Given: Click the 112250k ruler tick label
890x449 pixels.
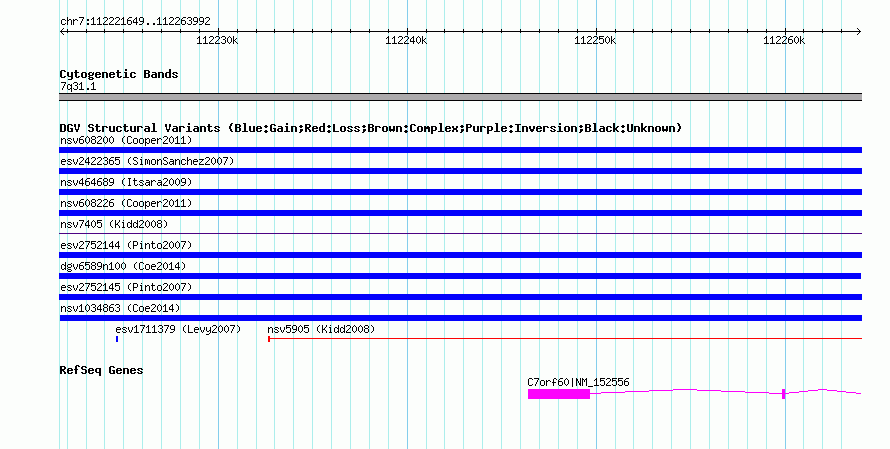Looking at the screenshot, I should (x=595, y=41).
